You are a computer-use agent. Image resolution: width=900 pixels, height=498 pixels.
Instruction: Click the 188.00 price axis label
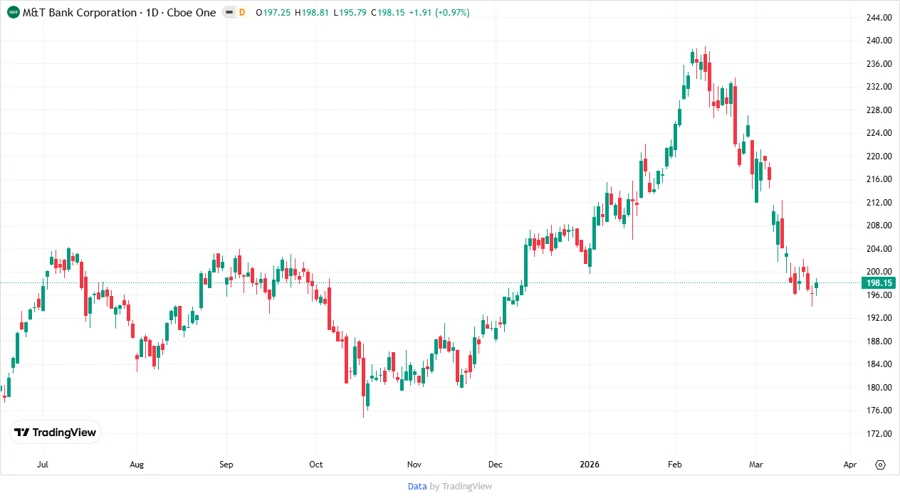click(879, 341)
